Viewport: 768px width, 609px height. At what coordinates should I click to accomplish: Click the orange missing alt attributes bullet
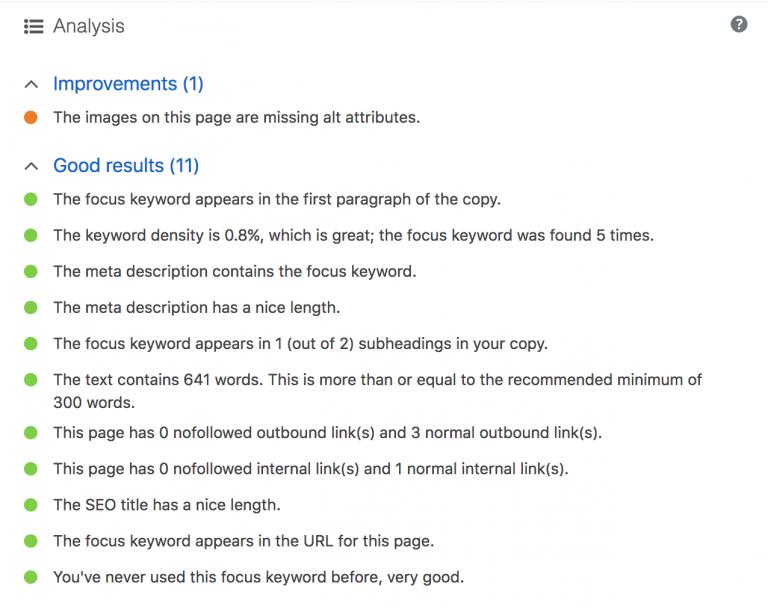pyautogui.click(x=31, y=118)
